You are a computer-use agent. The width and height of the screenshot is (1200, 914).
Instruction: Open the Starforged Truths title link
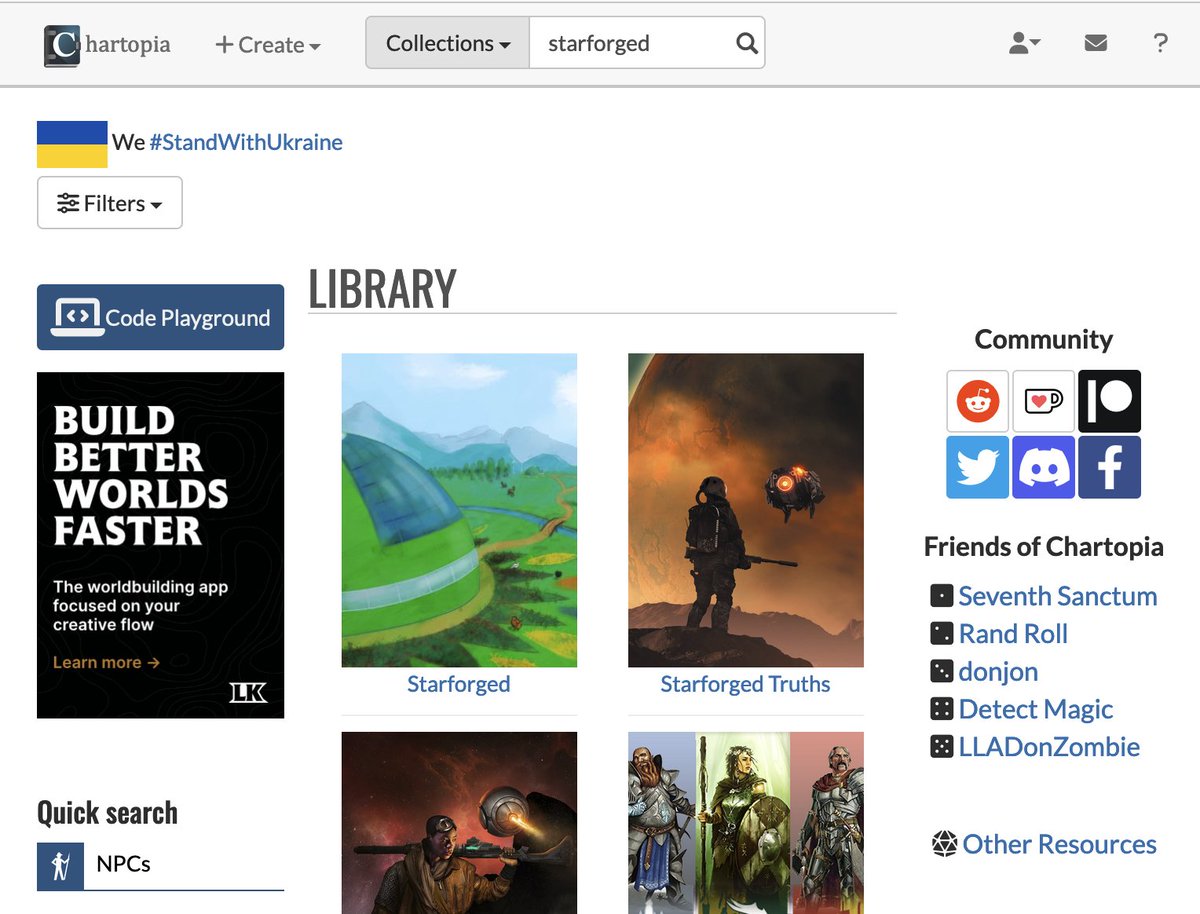point(746,684)
